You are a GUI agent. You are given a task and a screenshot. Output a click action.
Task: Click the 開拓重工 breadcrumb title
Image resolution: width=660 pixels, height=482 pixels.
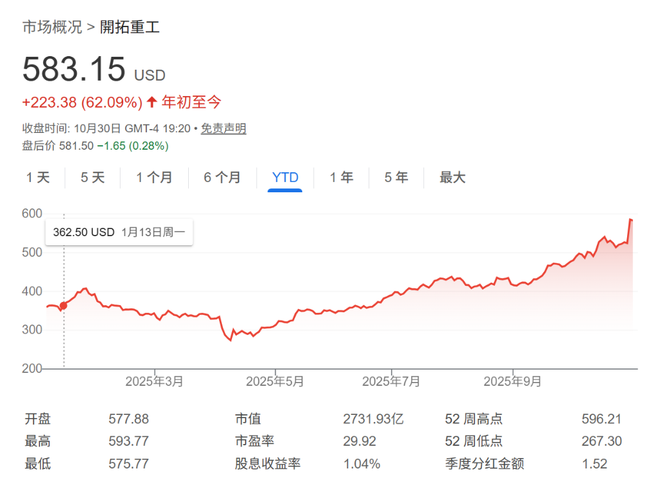[x=130, y=27]
